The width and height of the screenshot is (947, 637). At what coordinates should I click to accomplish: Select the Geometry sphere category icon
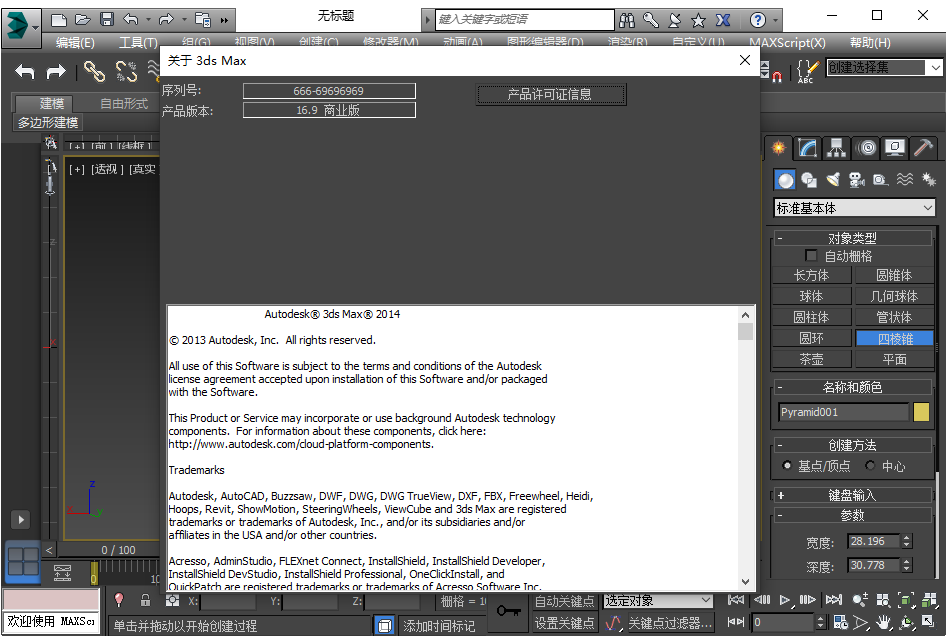click(x=785, y=180)
